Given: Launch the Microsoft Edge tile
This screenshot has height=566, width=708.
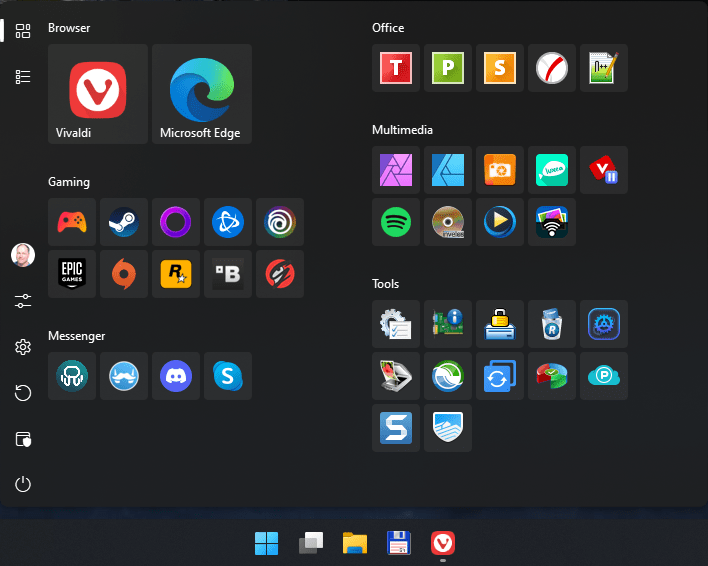Looking at the screenshot, I should tap(201, 94).
